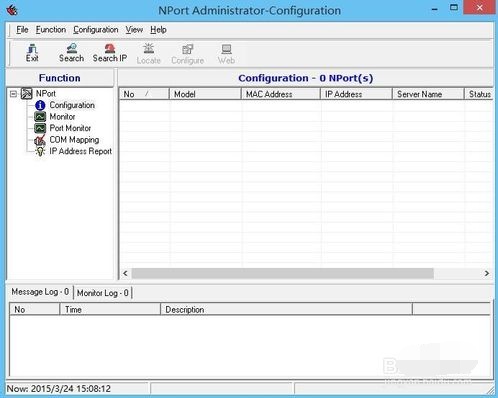Click the horizontal scrollbar right arrow
The image size is (498, 398).
(486, 273)
